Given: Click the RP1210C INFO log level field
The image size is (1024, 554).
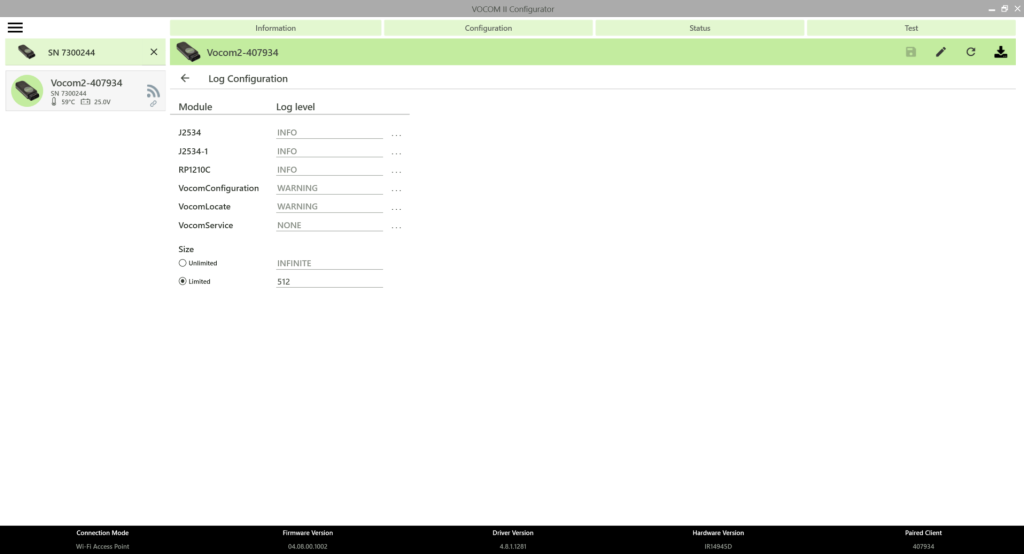Looking at the screenshot, I should coord(329,169).
